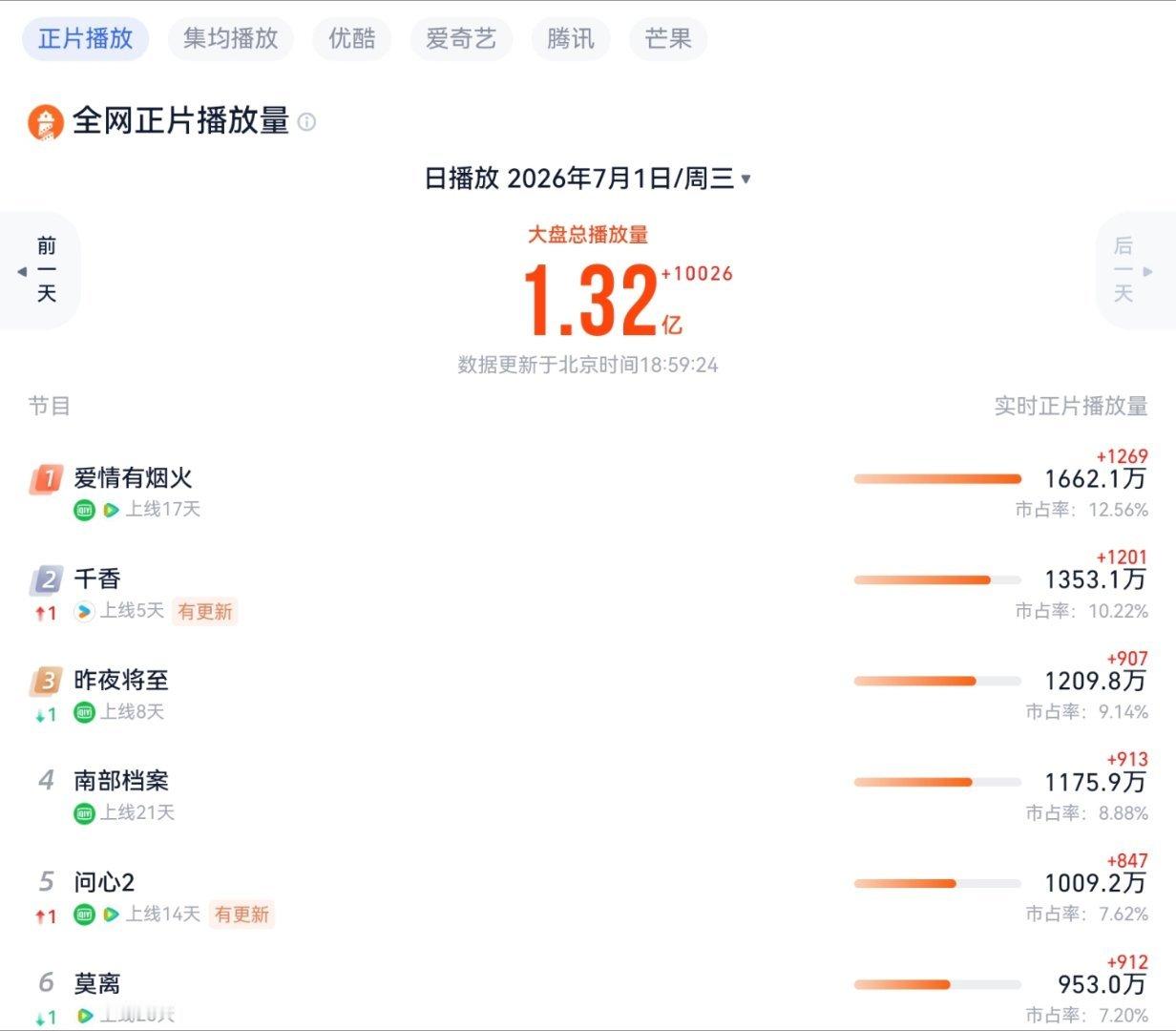Click the iQiyi icon under 南部档案
The width and height of the screenshot is (1176, 1031).
click(85, 813)
